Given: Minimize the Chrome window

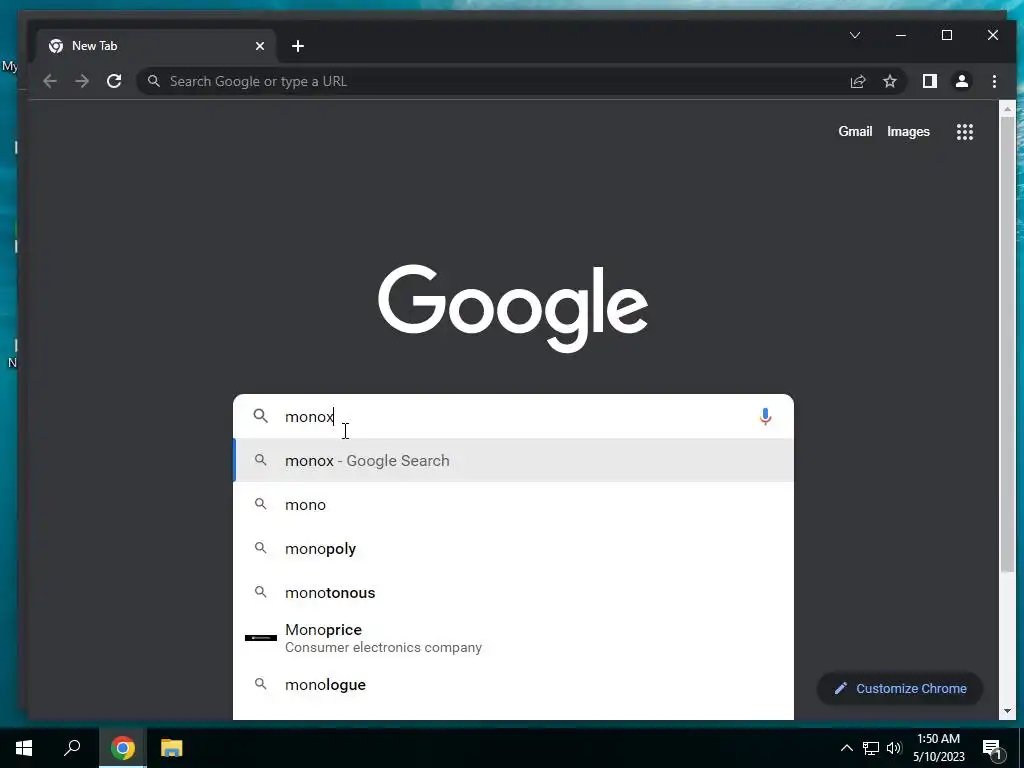Looking at the screenshot, I should [901, 35].
